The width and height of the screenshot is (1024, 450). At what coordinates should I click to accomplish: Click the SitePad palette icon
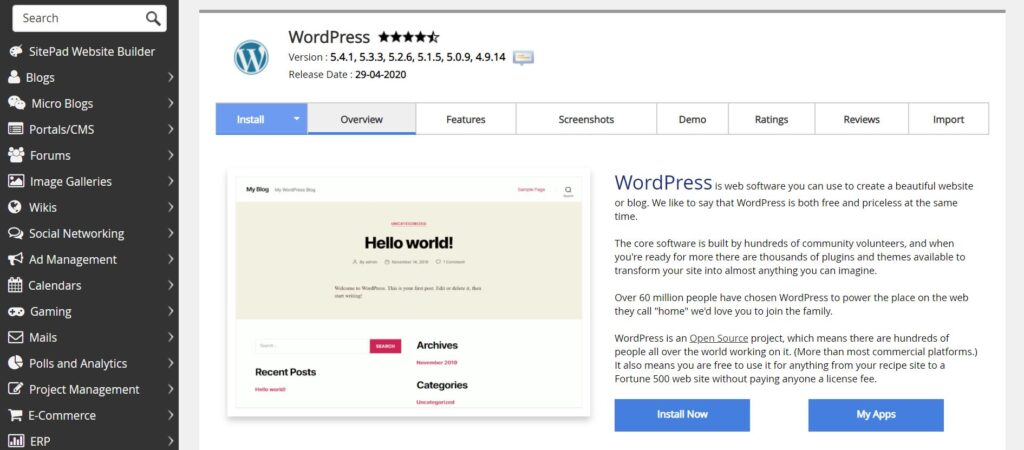16,51
